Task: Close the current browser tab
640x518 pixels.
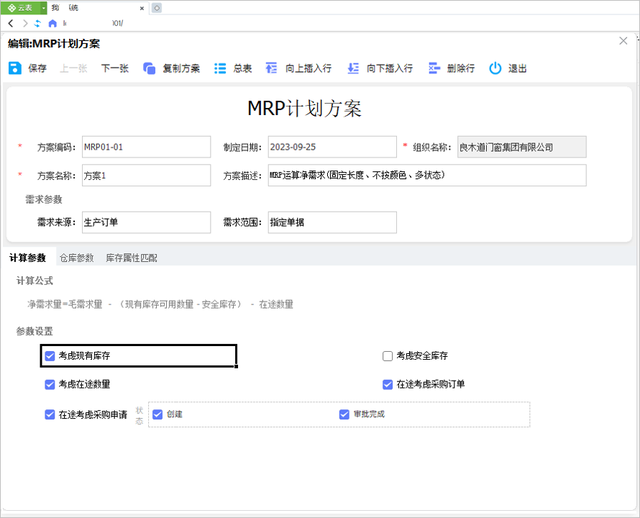Action: [x=142, y=8]
